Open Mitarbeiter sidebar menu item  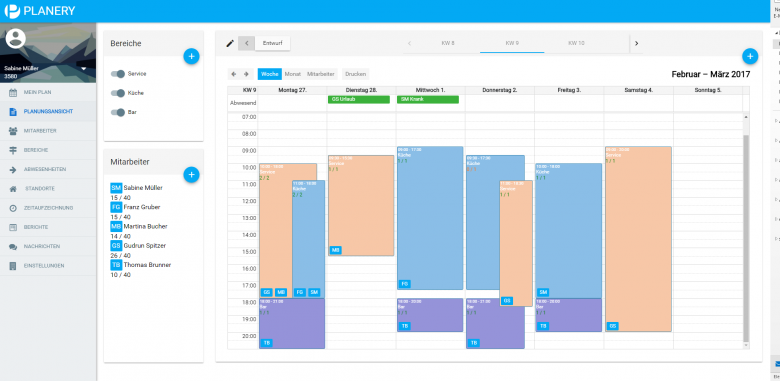click(x=48, y=131)
